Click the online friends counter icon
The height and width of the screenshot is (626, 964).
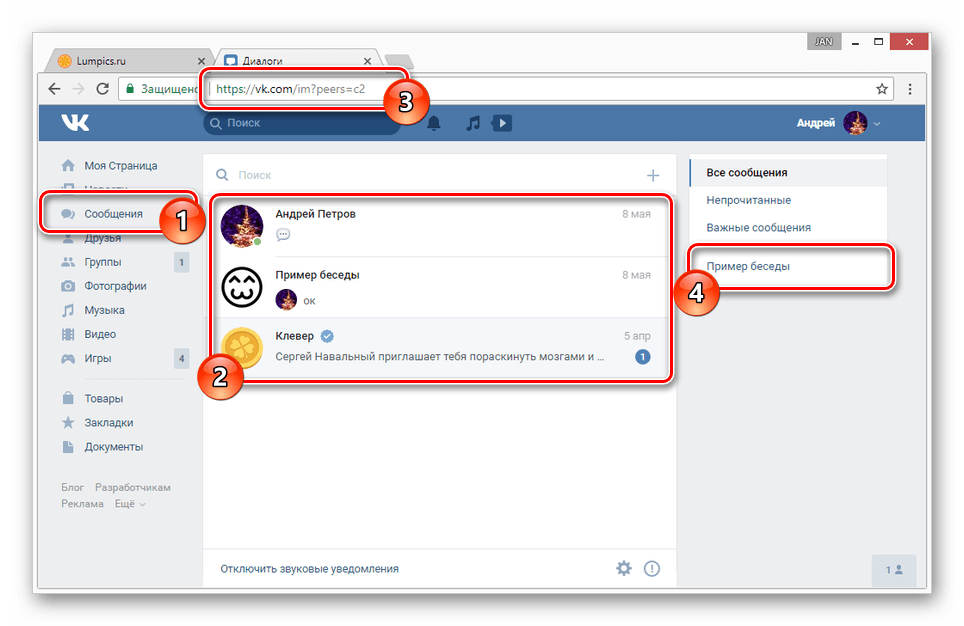pyautogui.click(x=894, y=570)
